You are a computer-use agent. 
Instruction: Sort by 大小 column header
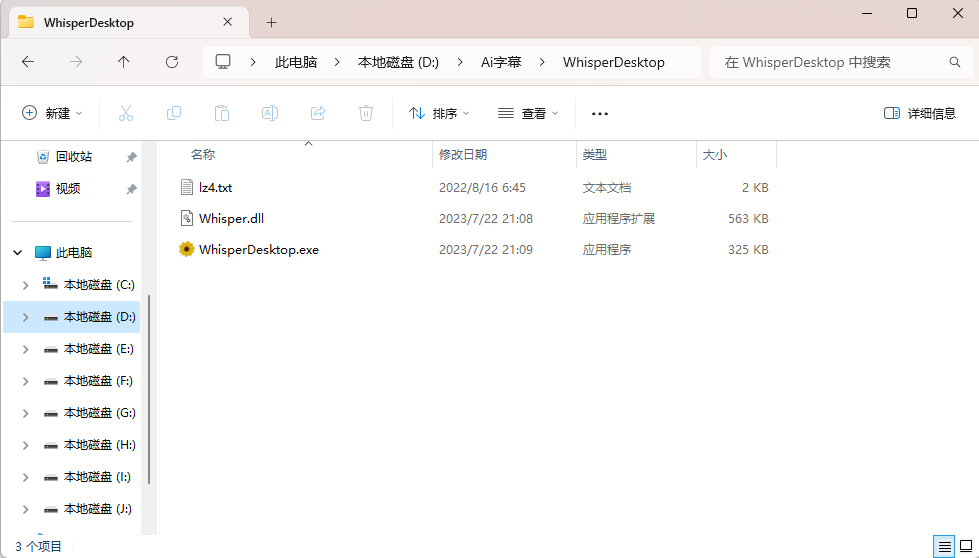(715, 155)
